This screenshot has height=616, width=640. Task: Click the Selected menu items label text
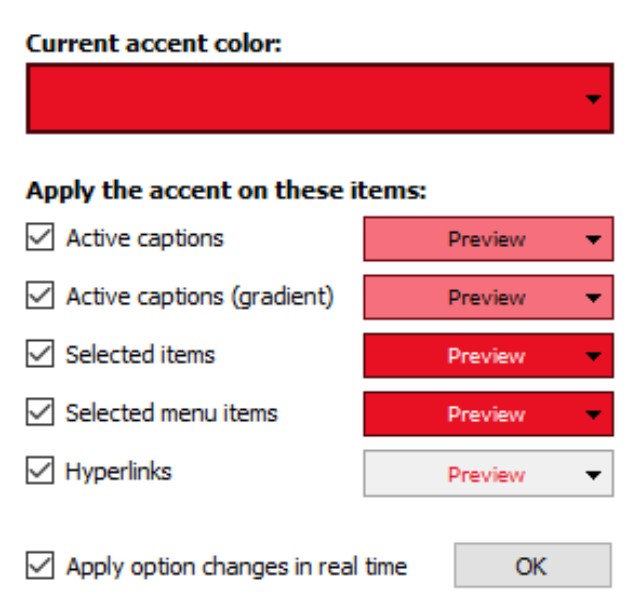point(171,412)
